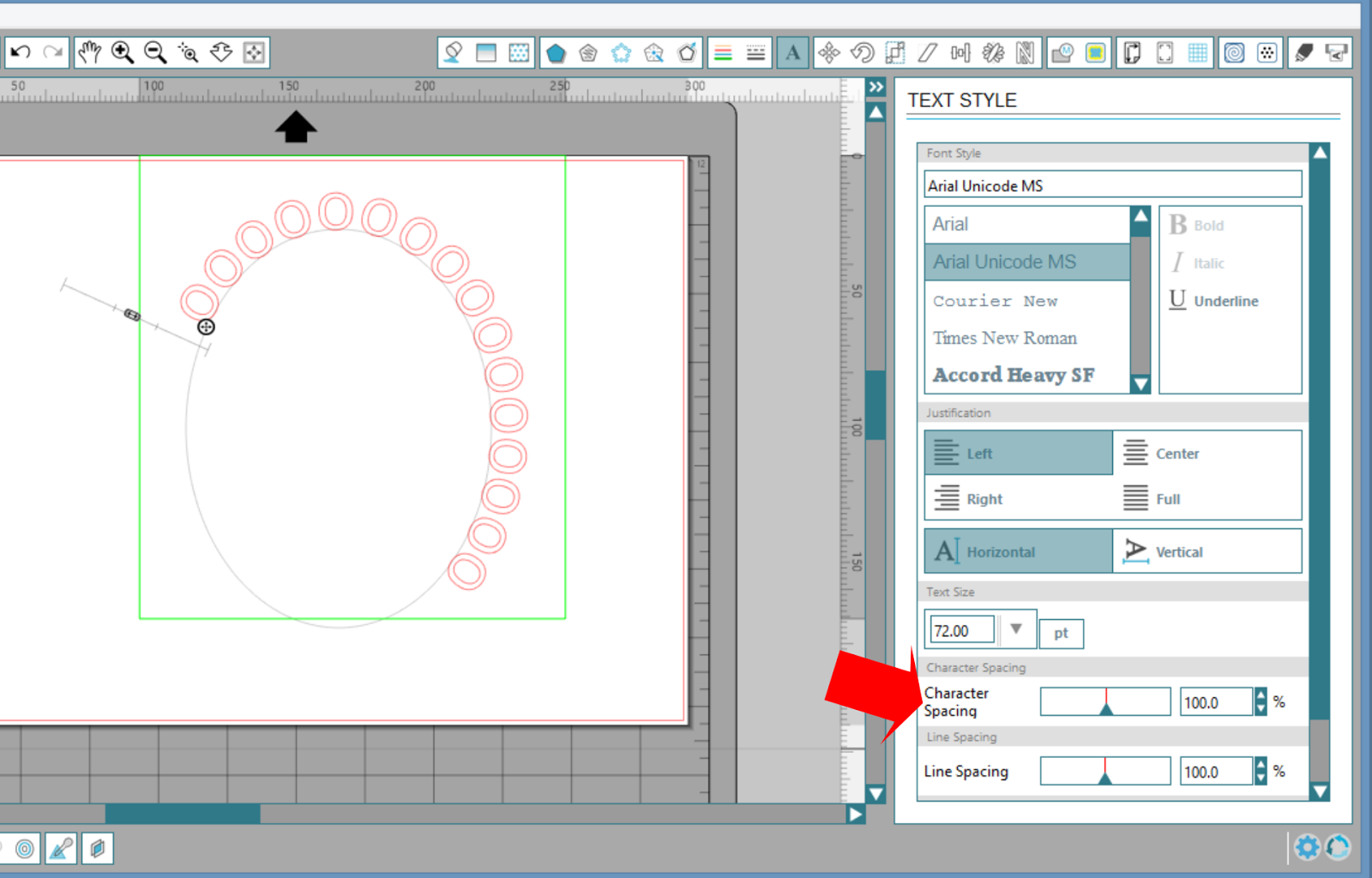
Task: Open the Page Setup panel
Action: coord(1132,52)
